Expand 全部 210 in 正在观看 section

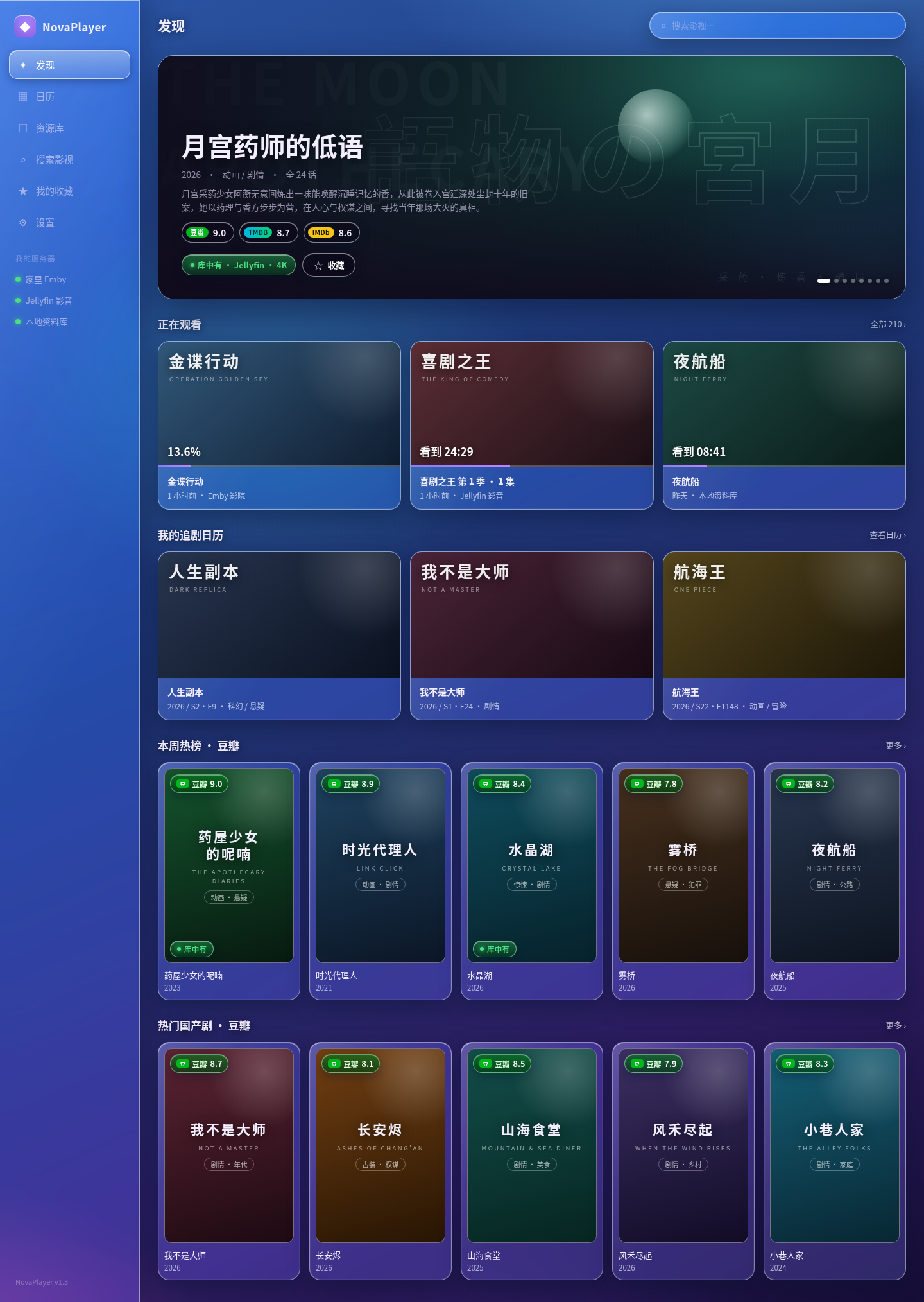point(888,324)
